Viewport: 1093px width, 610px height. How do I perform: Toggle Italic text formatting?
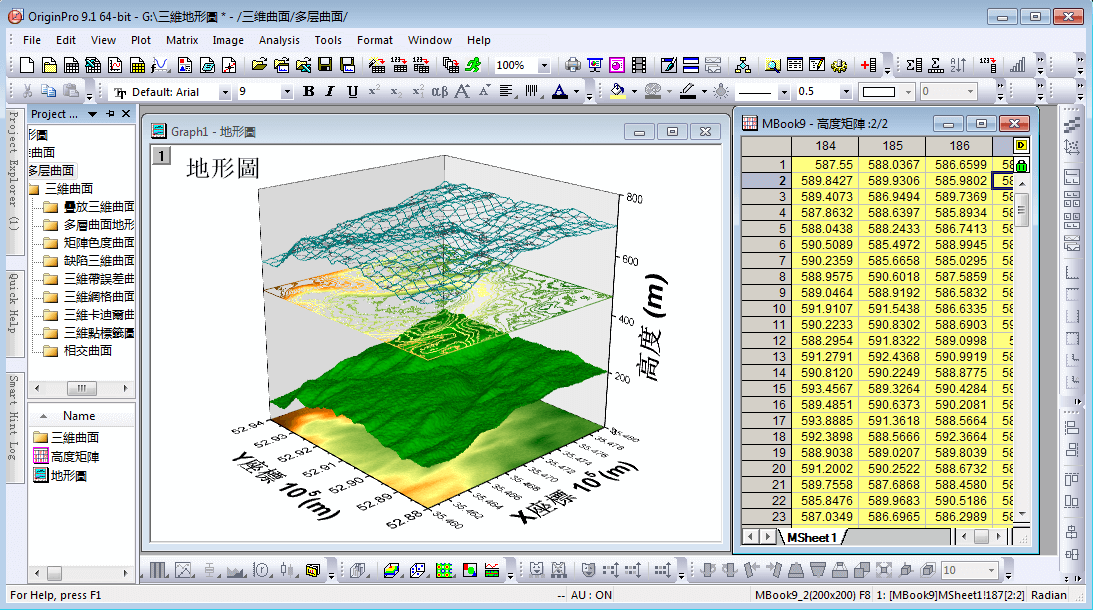(x=330, y=92)
